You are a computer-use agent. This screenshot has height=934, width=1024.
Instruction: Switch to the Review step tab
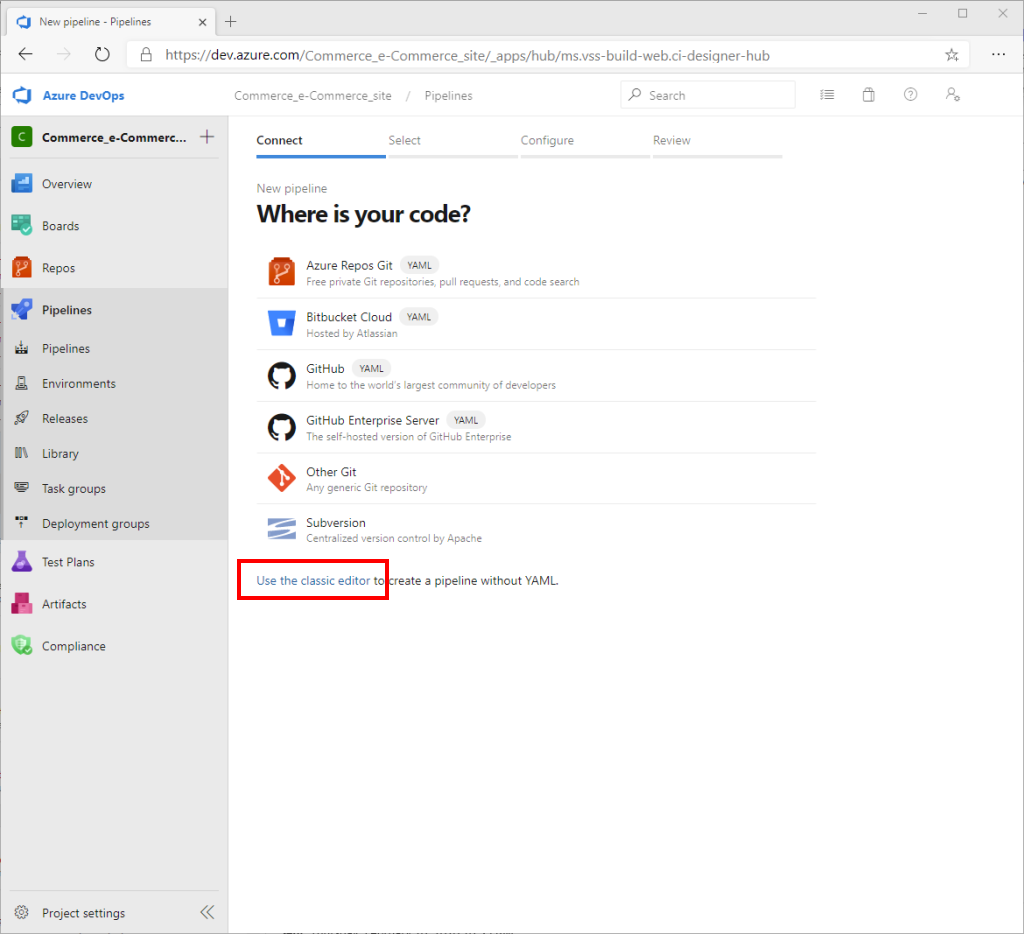pos(671,140)
